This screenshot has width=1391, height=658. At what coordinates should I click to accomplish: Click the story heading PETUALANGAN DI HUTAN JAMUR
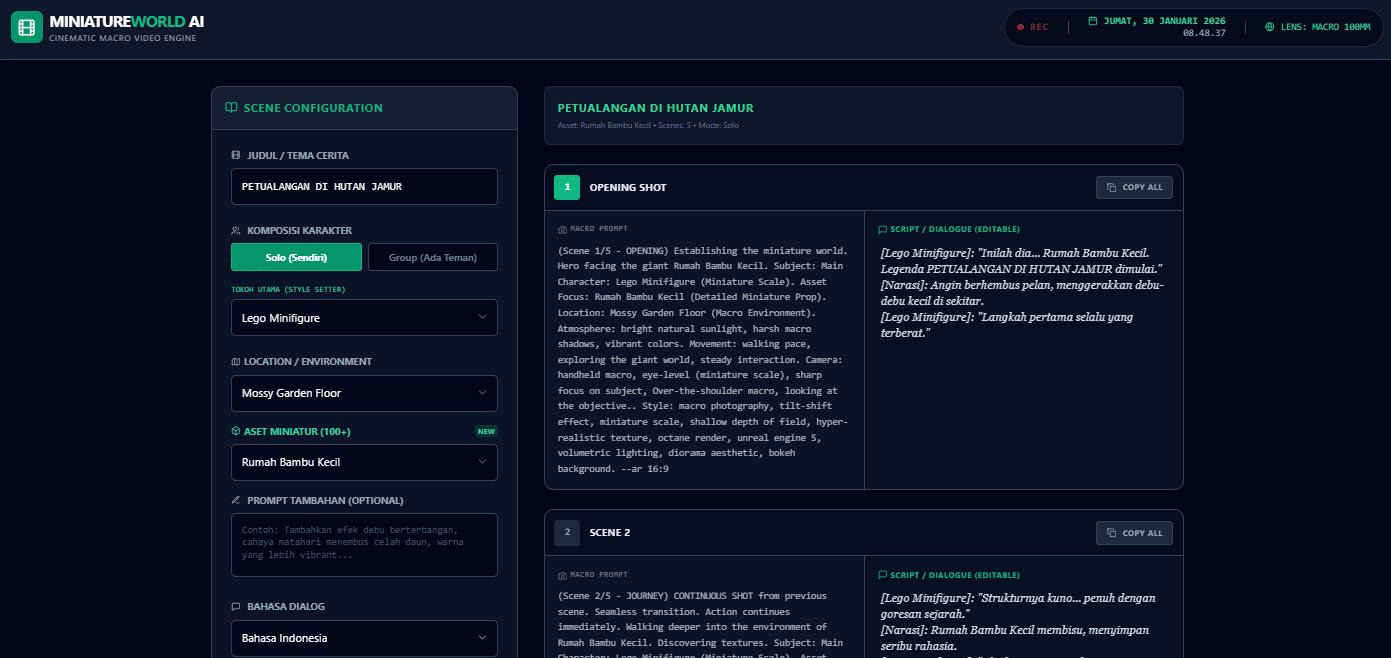tap(655, 108)
